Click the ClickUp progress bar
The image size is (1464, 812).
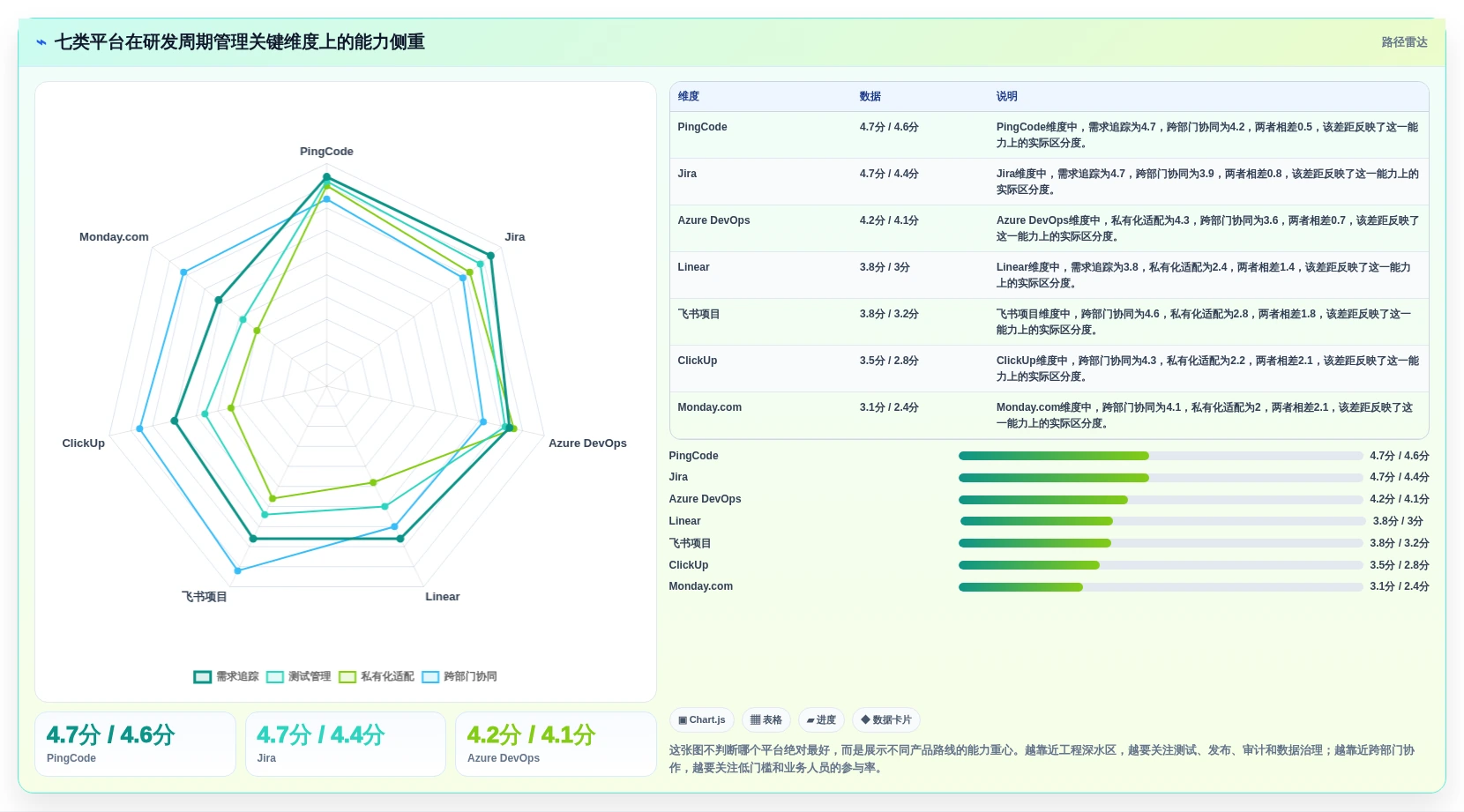1161,565
